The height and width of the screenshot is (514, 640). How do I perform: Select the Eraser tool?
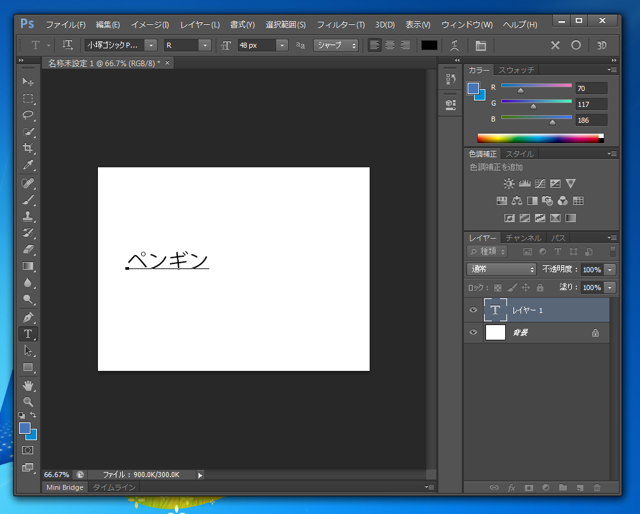coord(28,249)
